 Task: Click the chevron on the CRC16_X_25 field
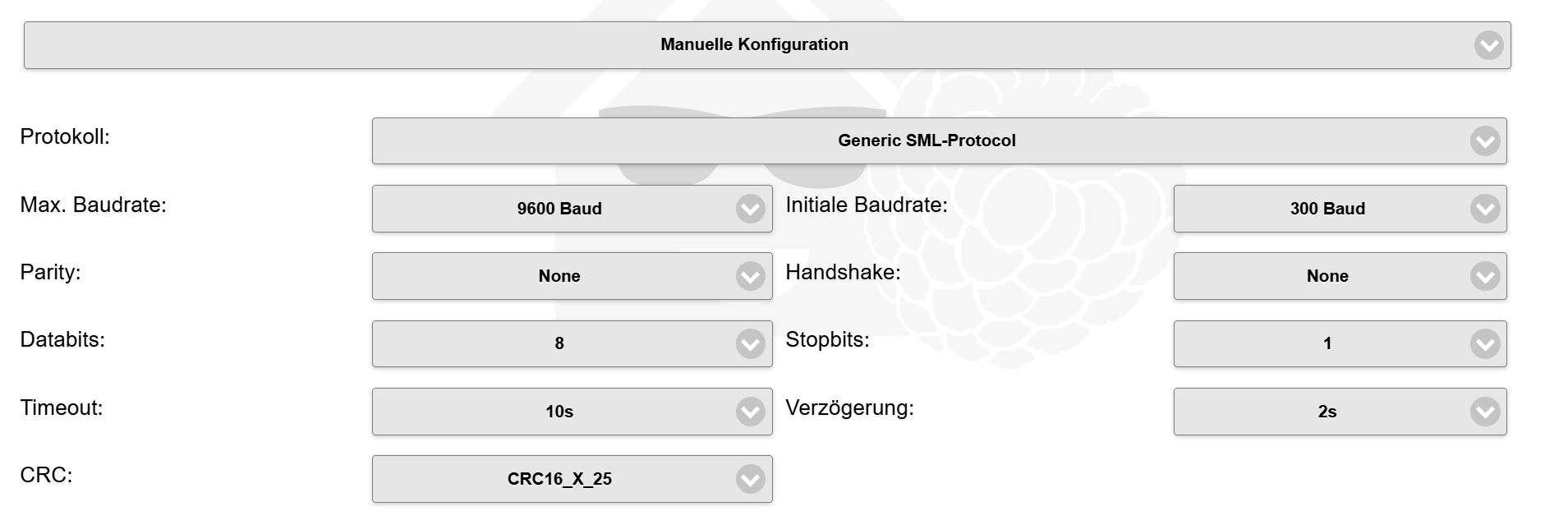748,479
